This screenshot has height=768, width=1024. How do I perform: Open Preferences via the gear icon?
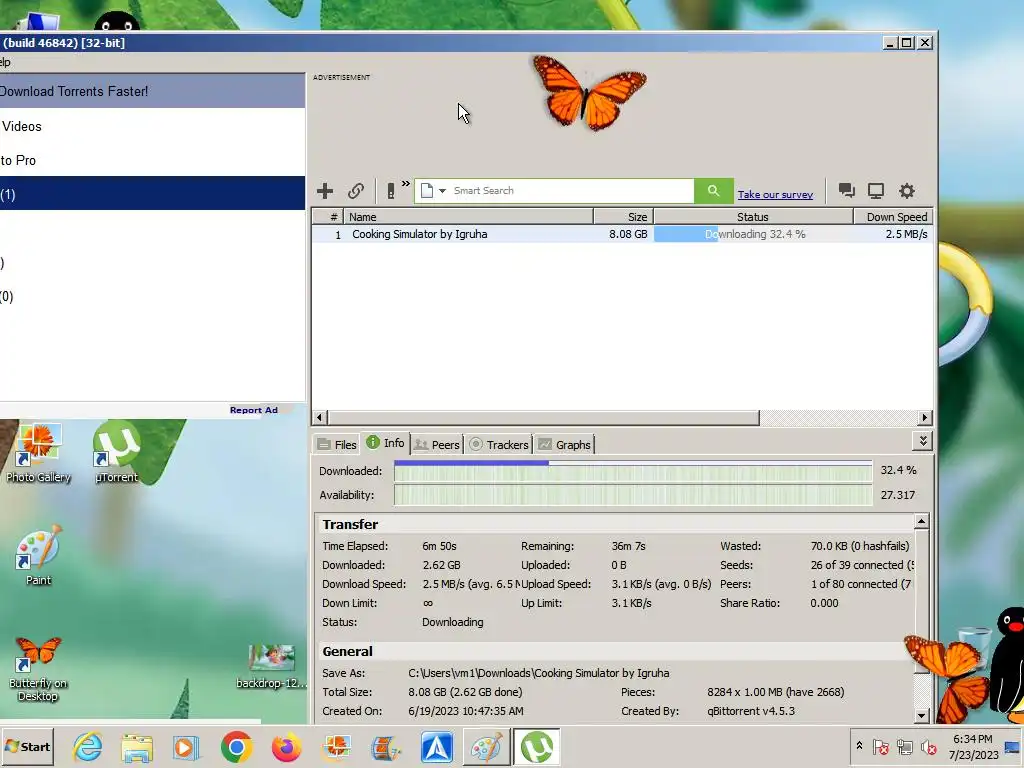tap(906, 191)
